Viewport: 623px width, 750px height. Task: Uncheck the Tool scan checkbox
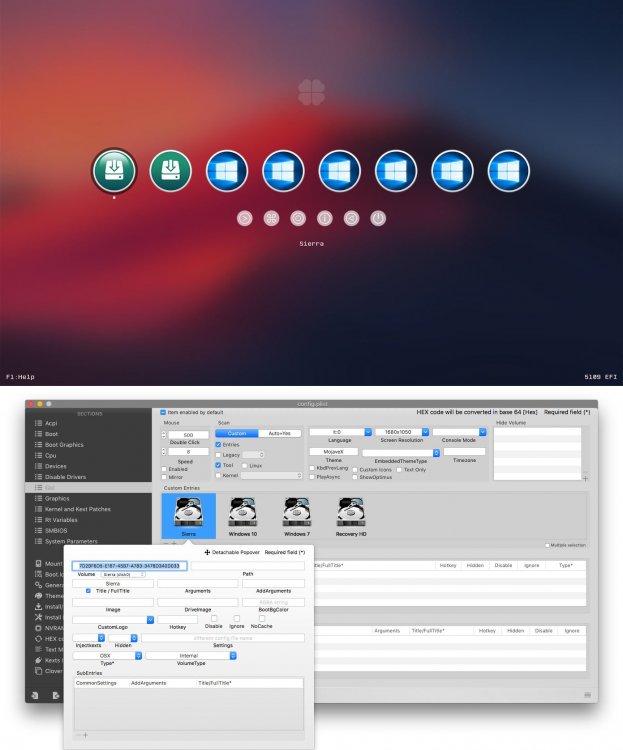(x=218, y=465)
